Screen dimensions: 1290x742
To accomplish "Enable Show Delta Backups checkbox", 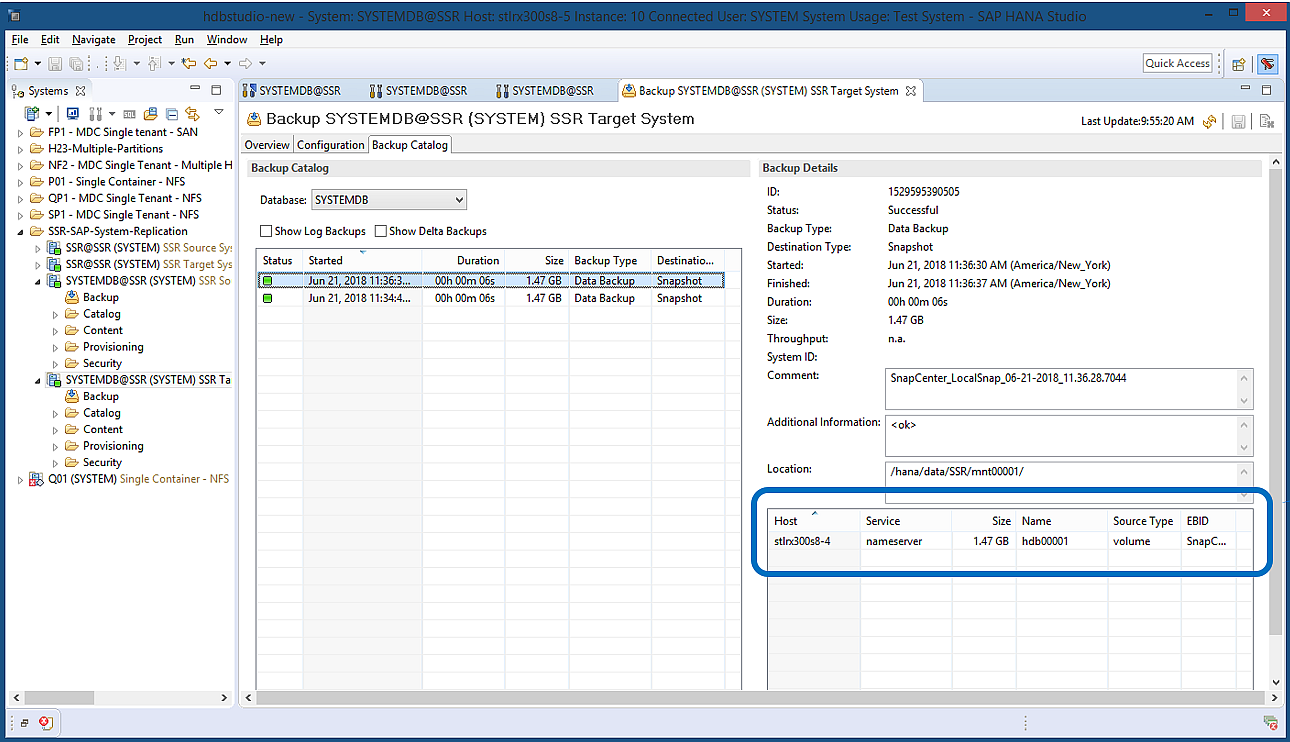I will 380,231.
